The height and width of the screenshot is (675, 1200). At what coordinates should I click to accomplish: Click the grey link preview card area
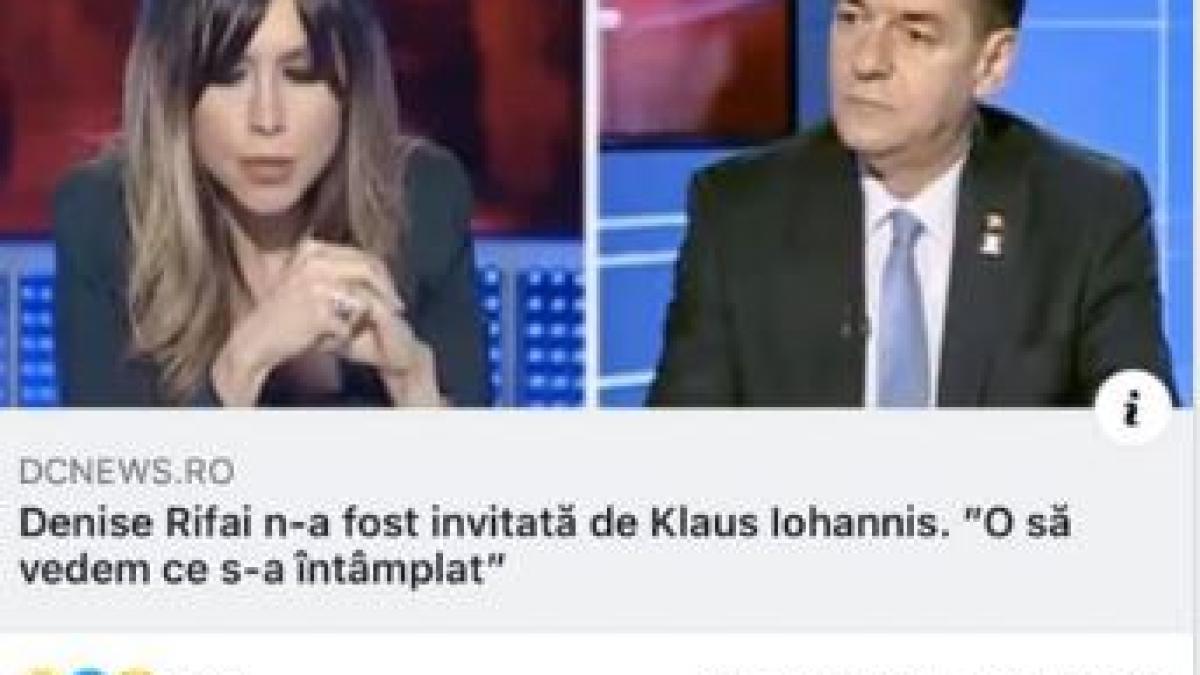pos(600,520)
